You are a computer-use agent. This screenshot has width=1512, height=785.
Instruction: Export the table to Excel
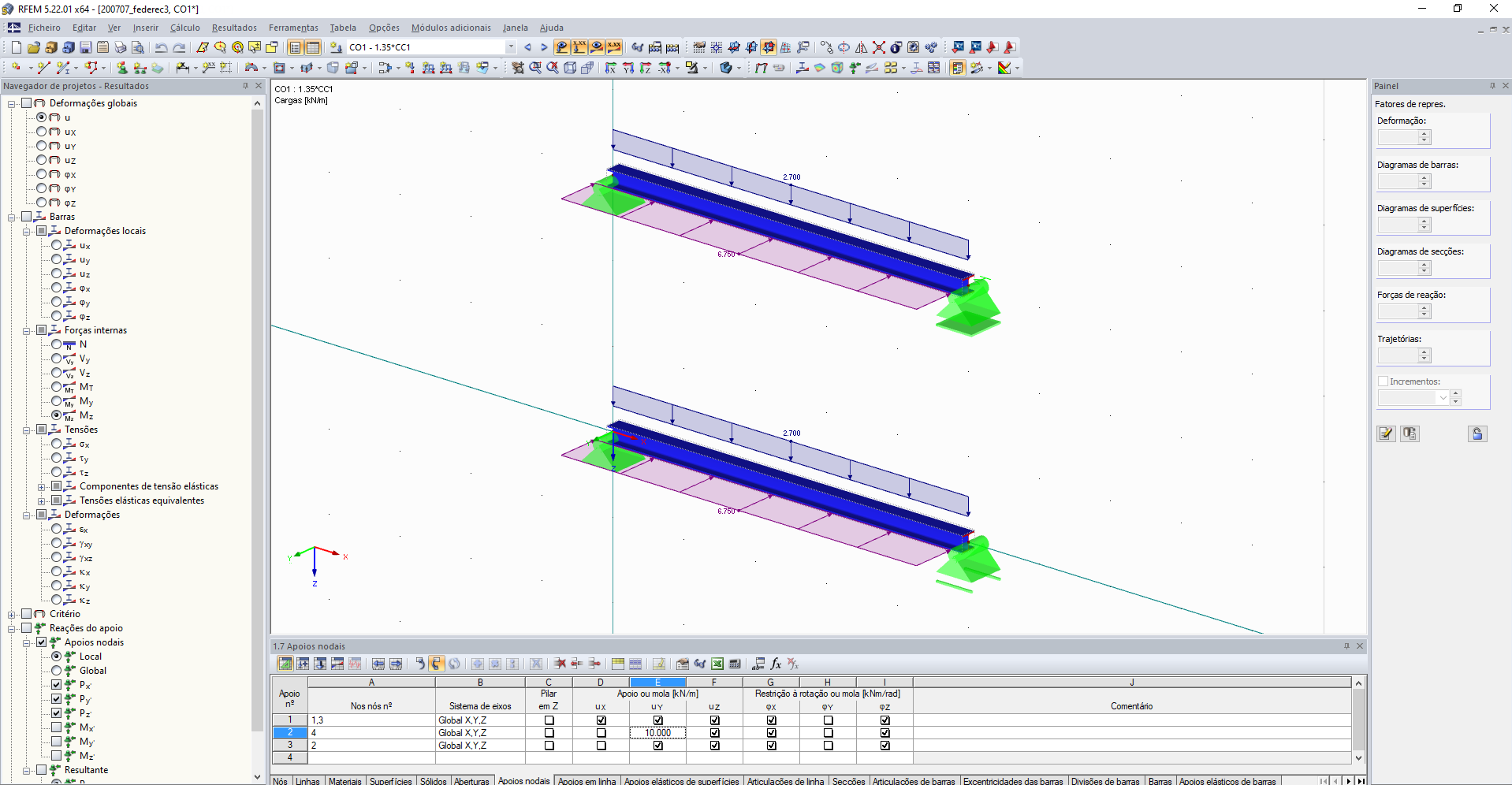(717, 664)
